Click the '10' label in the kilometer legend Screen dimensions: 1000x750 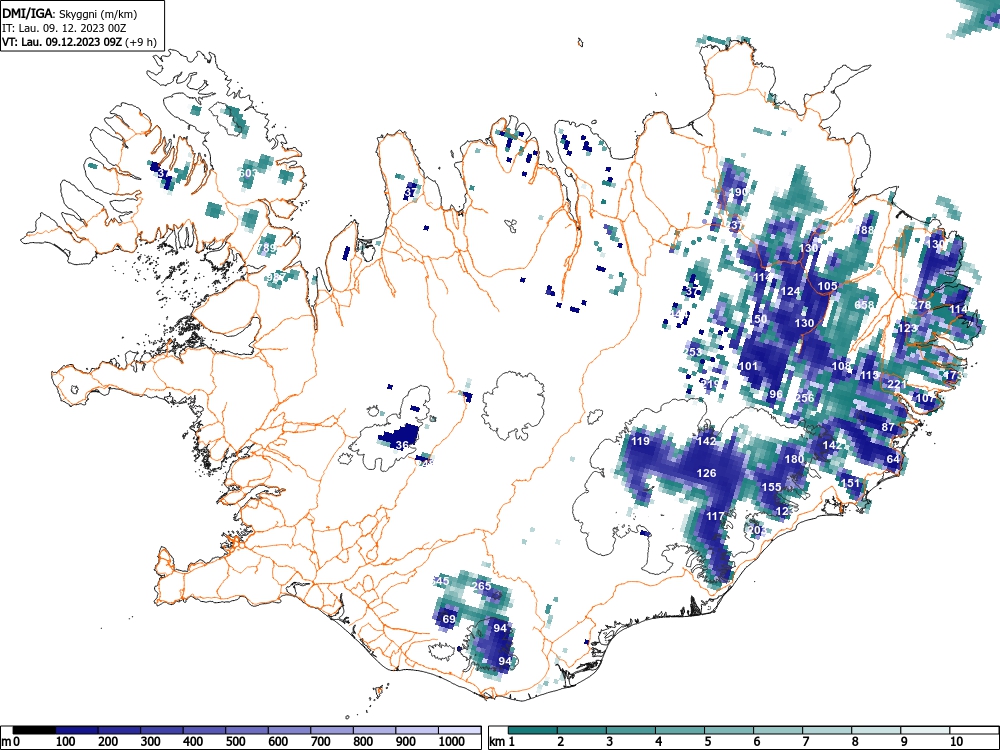pyautogui.click(x=955, y=742)
